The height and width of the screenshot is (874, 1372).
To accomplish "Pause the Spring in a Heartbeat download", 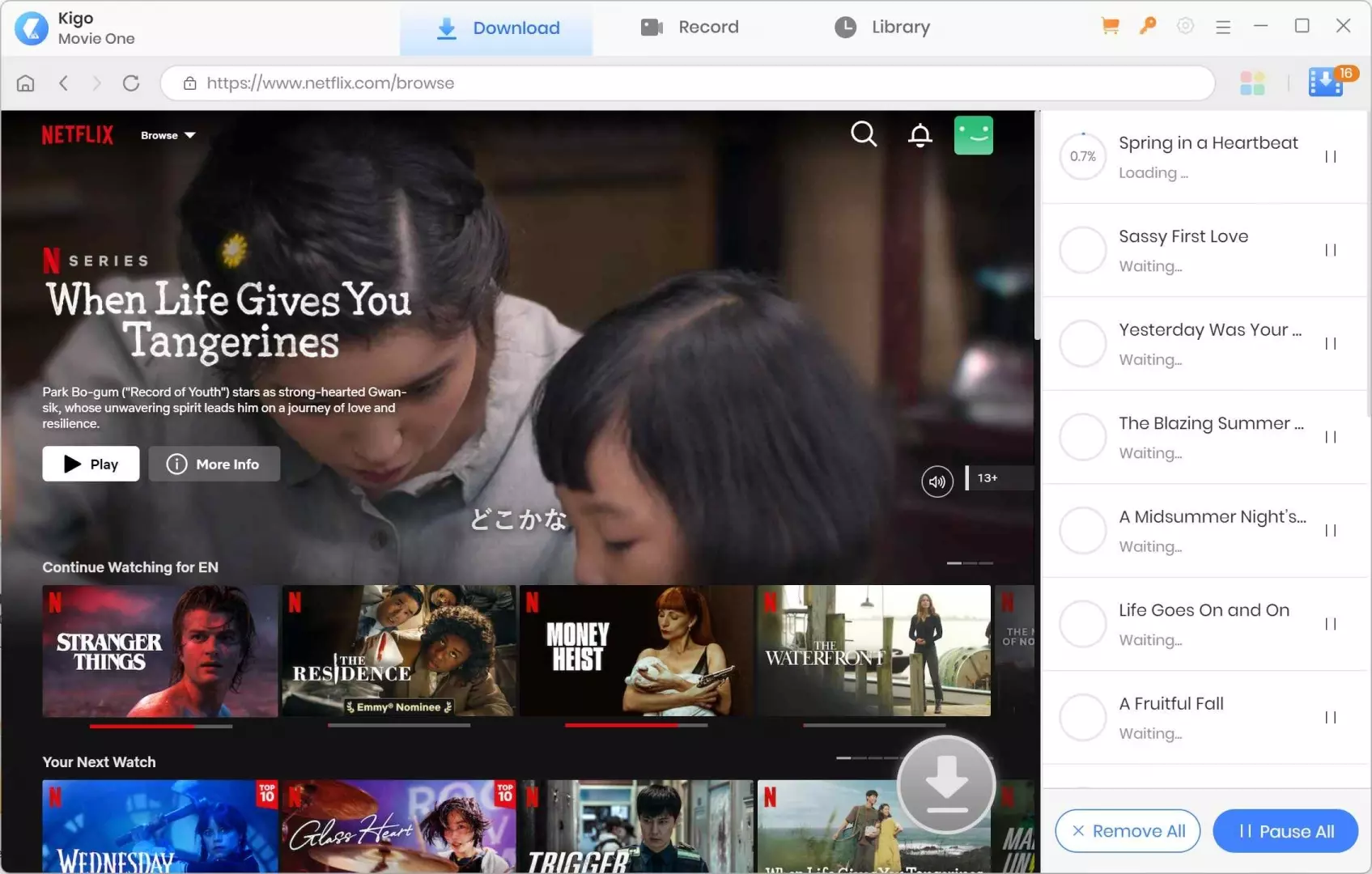I will [x=1330, y=157].
